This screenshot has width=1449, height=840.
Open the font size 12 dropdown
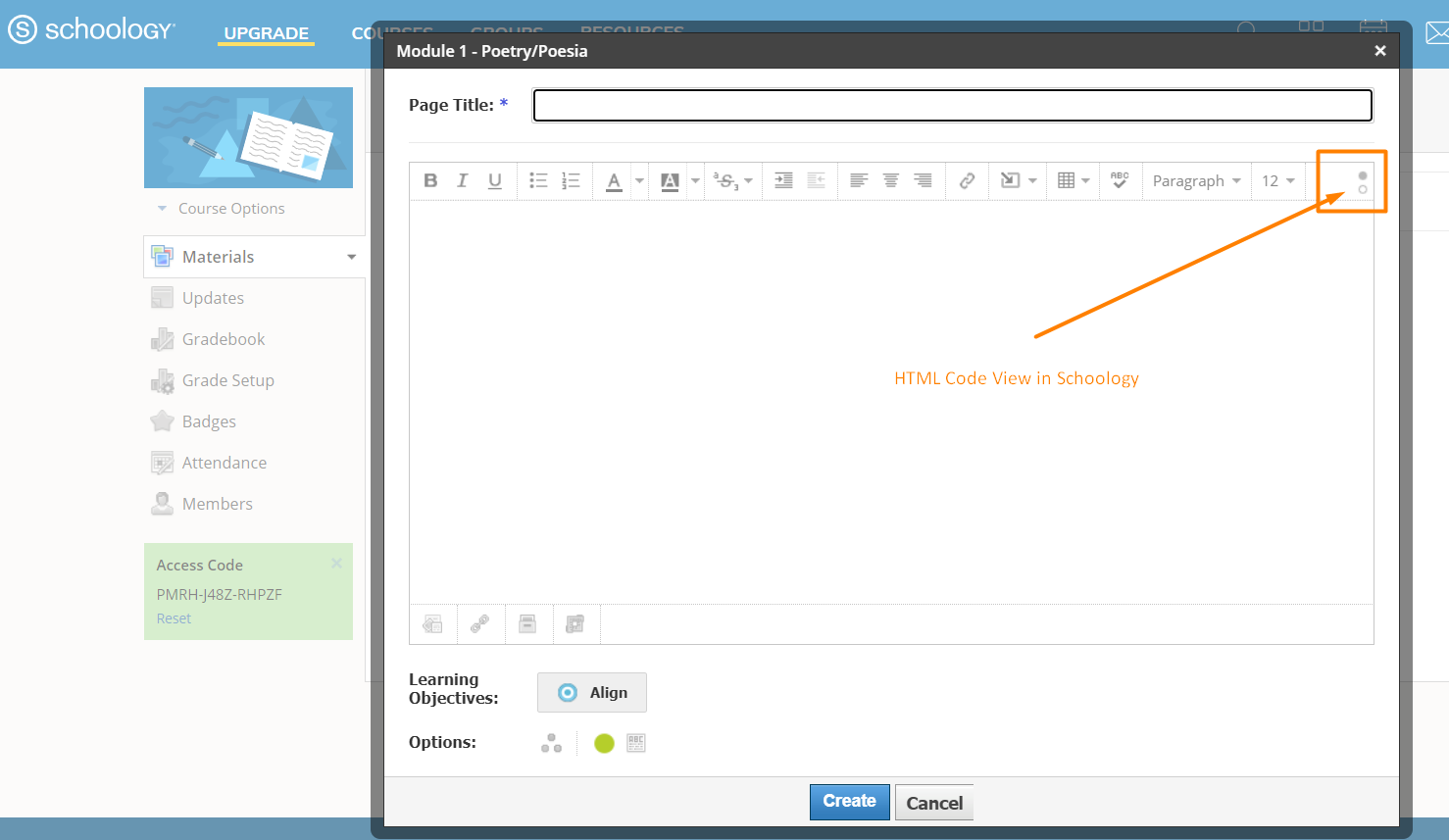[1278, 180]
